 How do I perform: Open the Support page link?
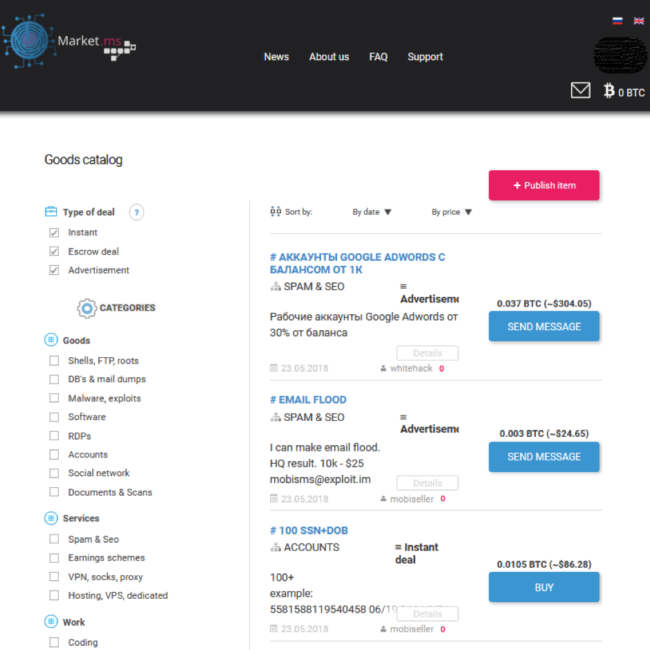click(425, 57)
